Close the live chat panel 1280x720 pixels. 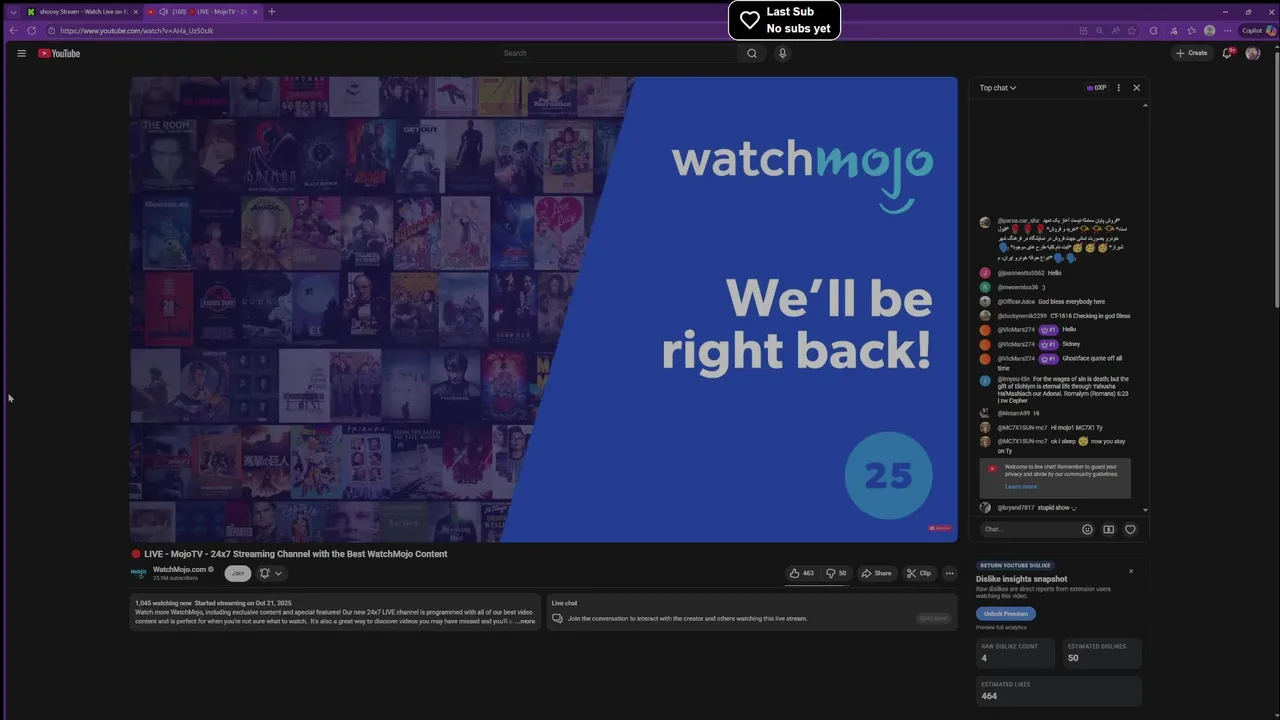[x=1136, y=88]
